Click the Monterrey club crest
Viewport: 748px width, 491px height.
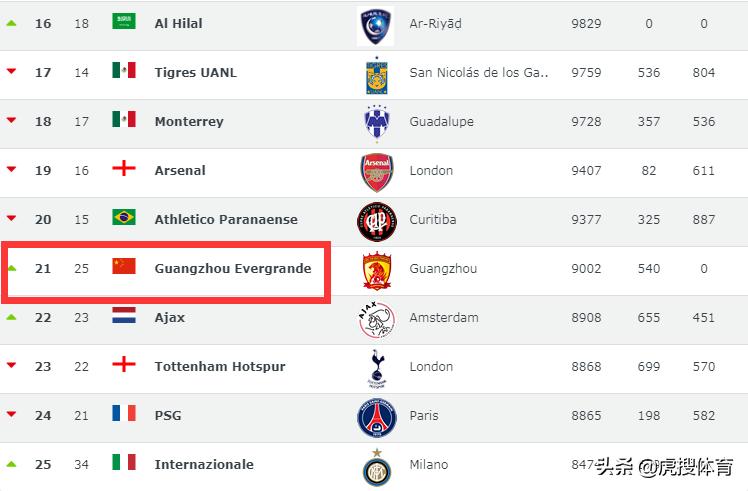[376, 123]
